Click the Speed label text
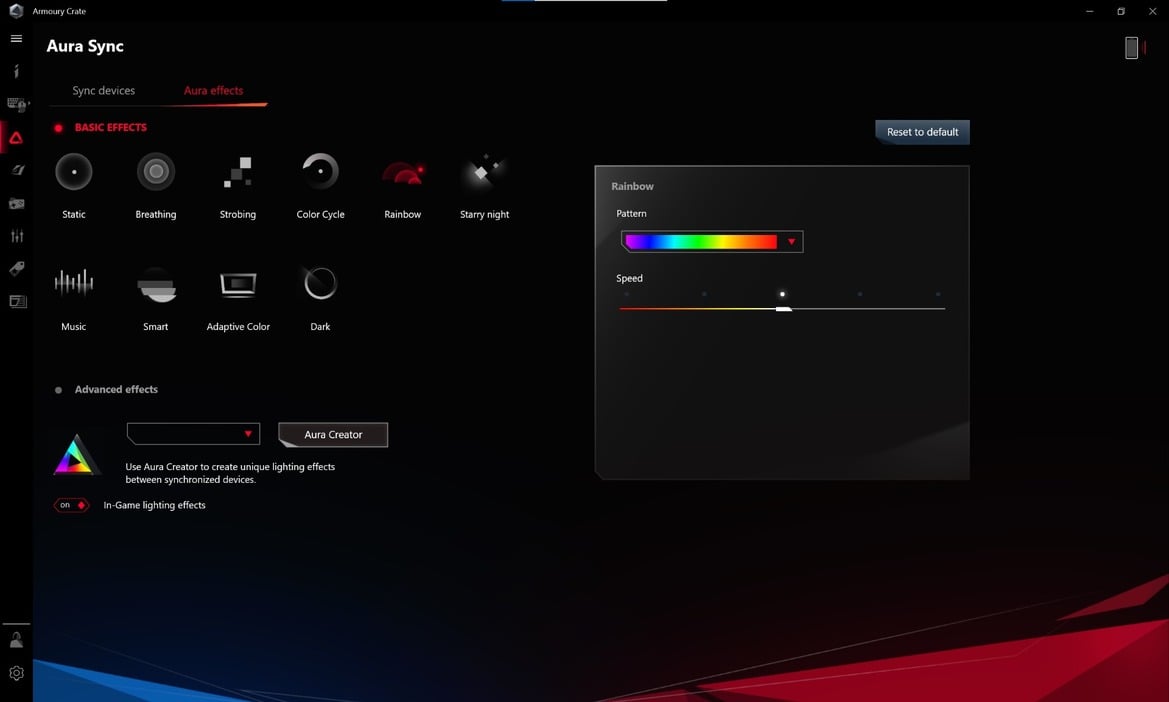Screen dimensions: 1169x702 (x=629, y=279)
